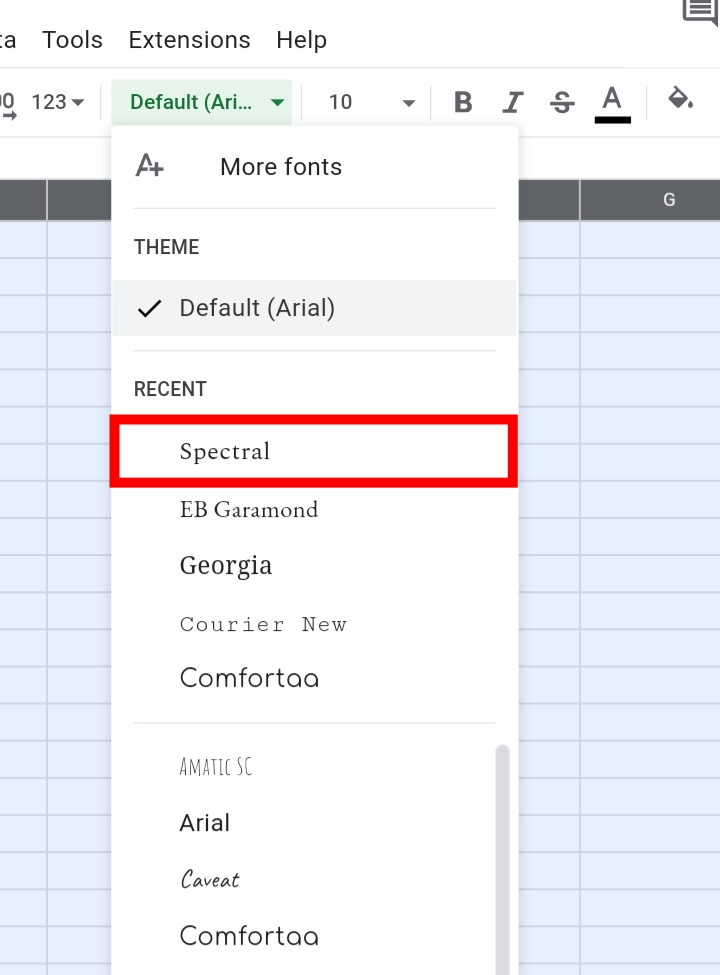Click the increase decimal places icon

(x=7, y=103)
